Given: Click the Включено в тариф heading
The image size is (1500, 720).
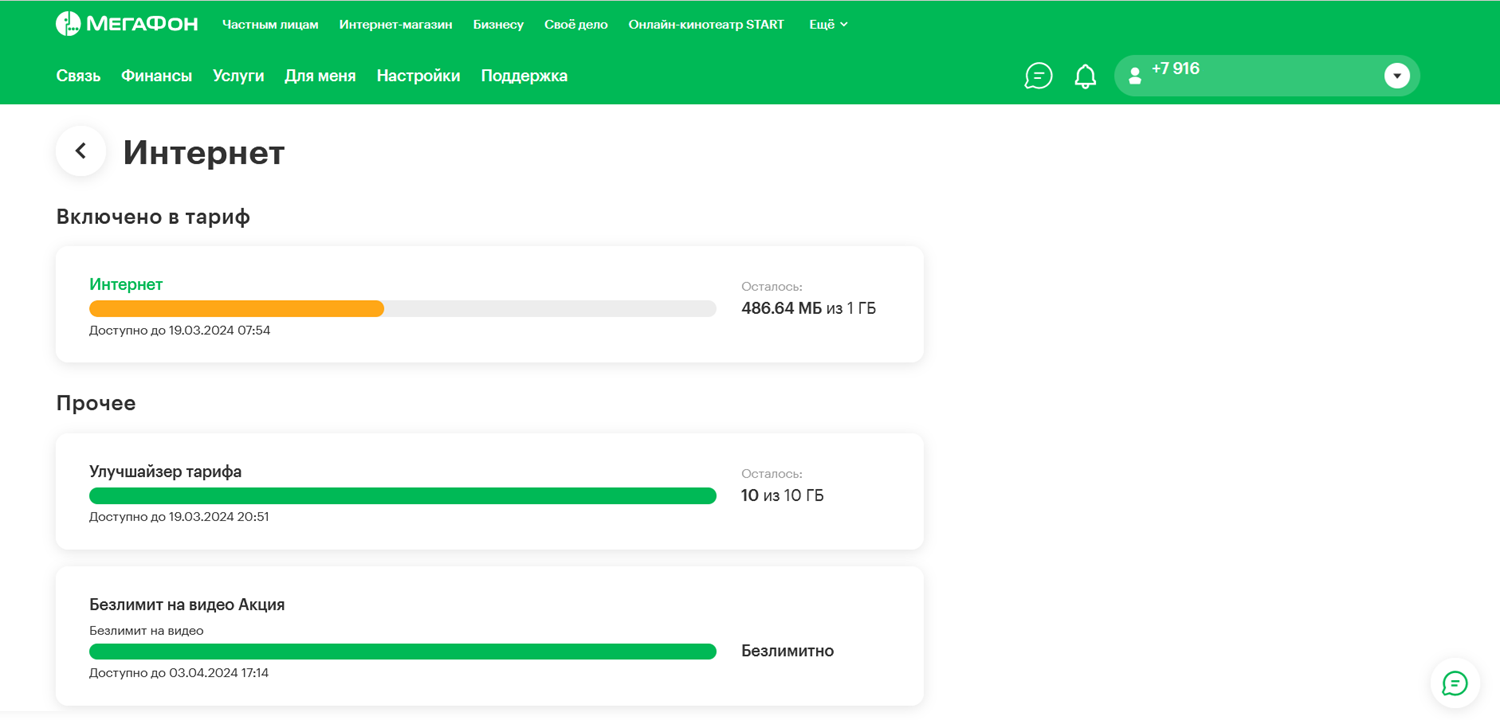Looking at the screenshot, I should point(153,216).
